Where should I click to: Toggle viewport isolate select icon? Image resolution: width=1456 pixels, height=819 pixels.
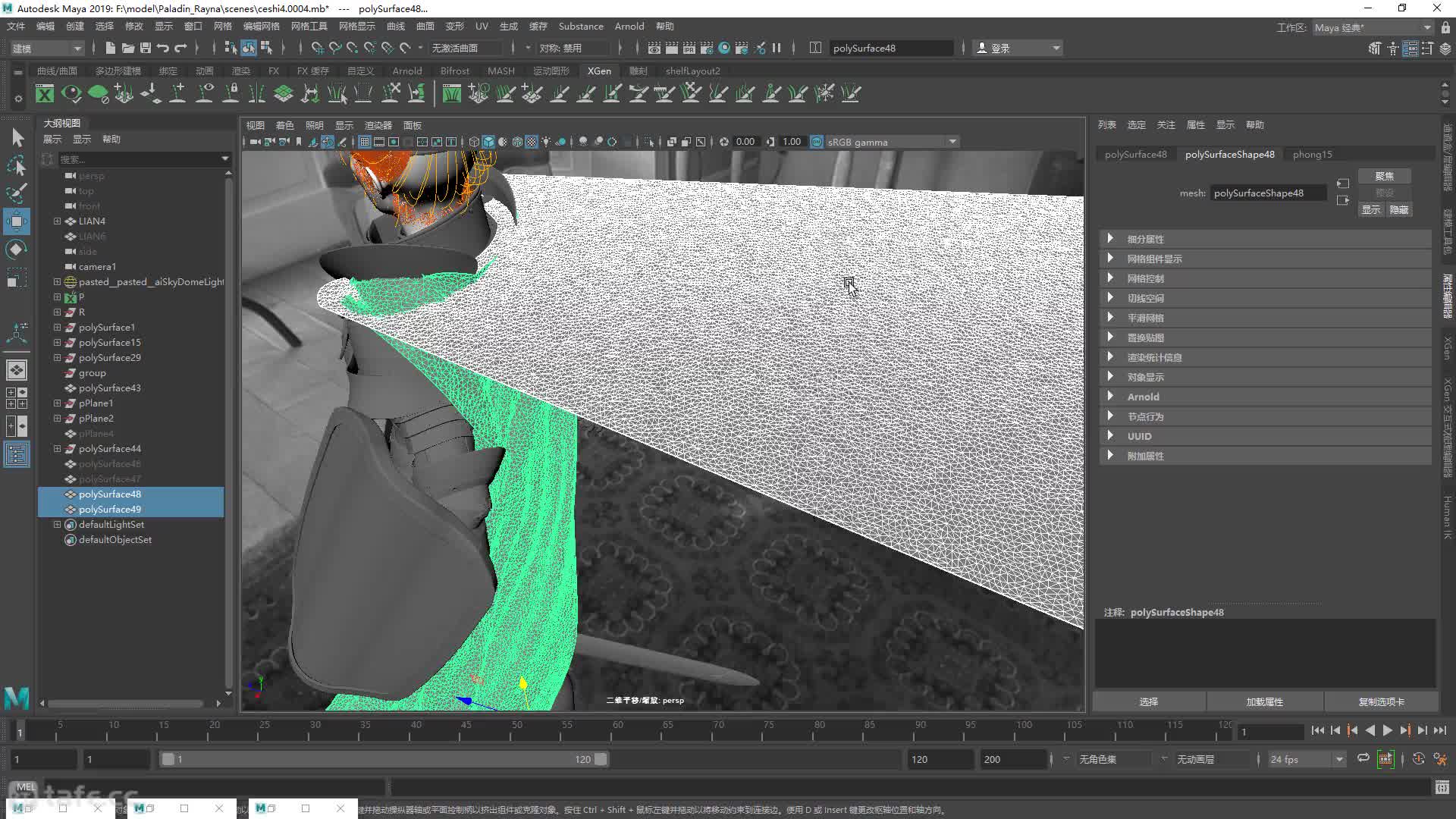click(x=648, y=142)
